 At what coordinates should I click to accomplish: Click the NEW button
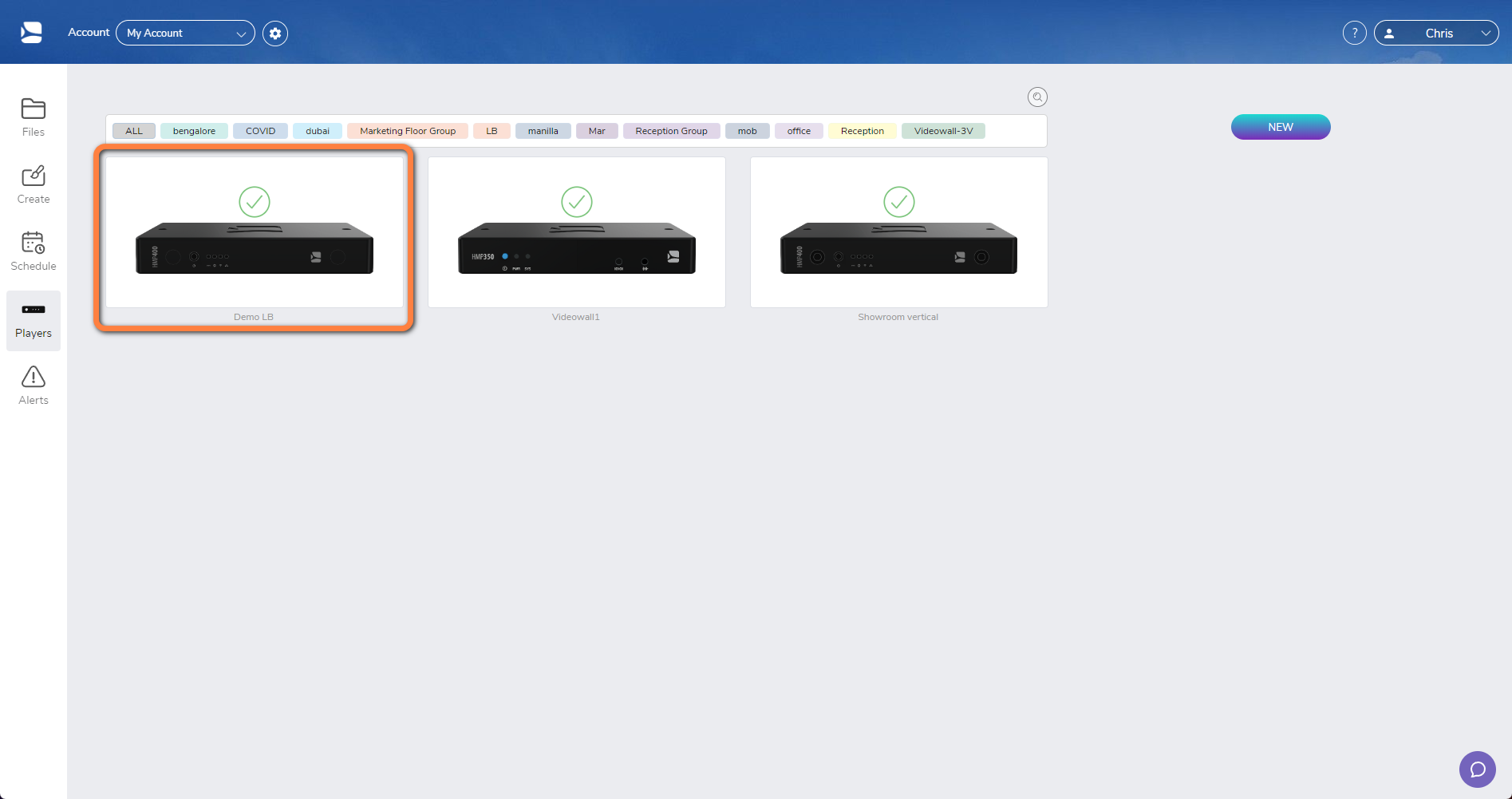click(x=1281, y=127)
